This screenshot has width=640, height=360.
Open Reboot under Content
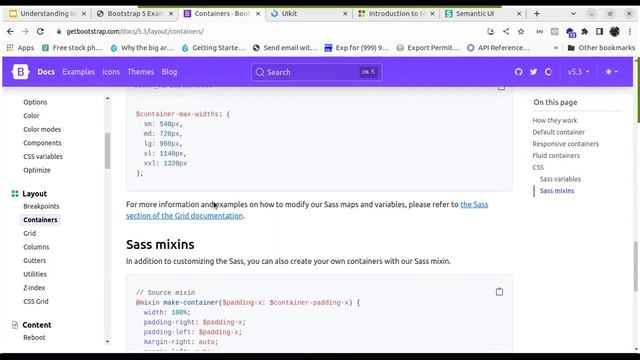click(34, 338)
